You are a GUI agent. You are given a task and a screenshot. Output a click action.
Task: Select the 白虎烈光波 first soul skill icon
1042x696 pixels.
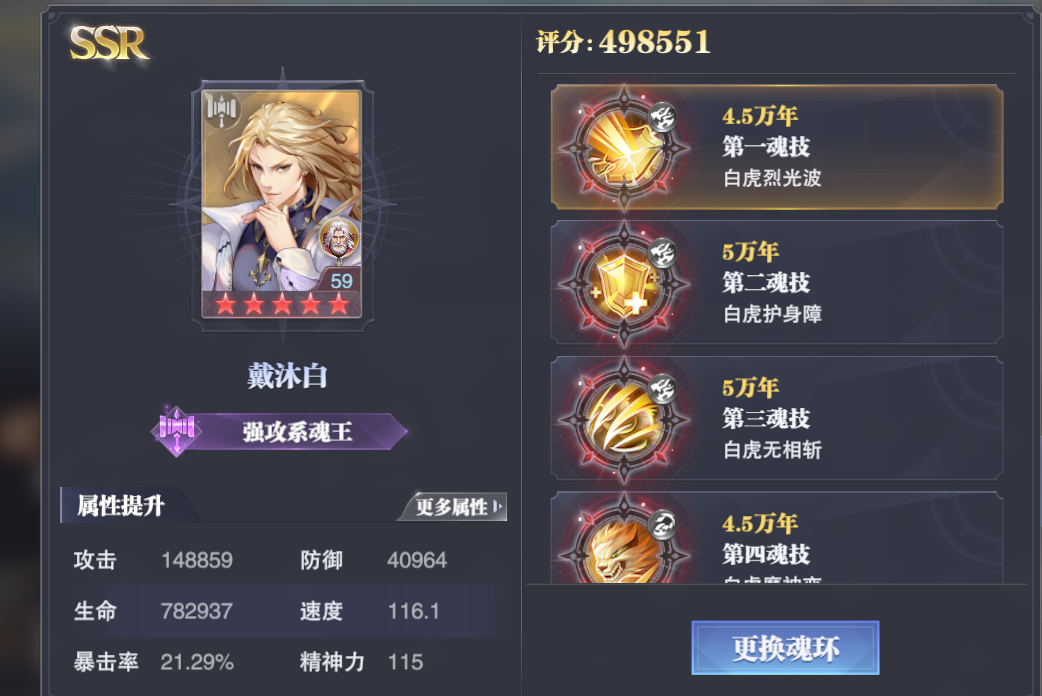click(623, 148)
